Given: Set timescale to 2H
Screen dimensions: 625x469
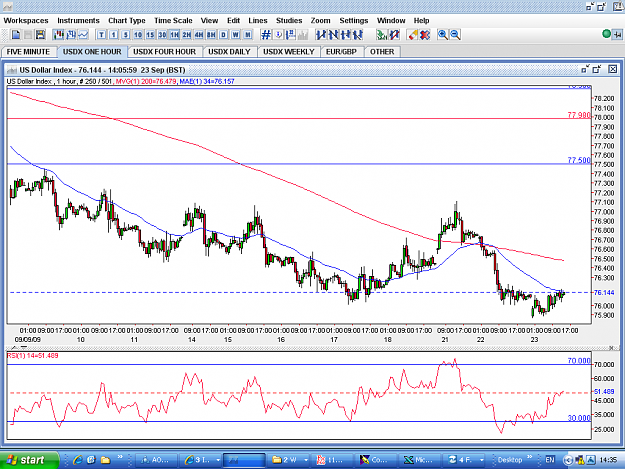Looking at the screenshot, I should 187,35.
